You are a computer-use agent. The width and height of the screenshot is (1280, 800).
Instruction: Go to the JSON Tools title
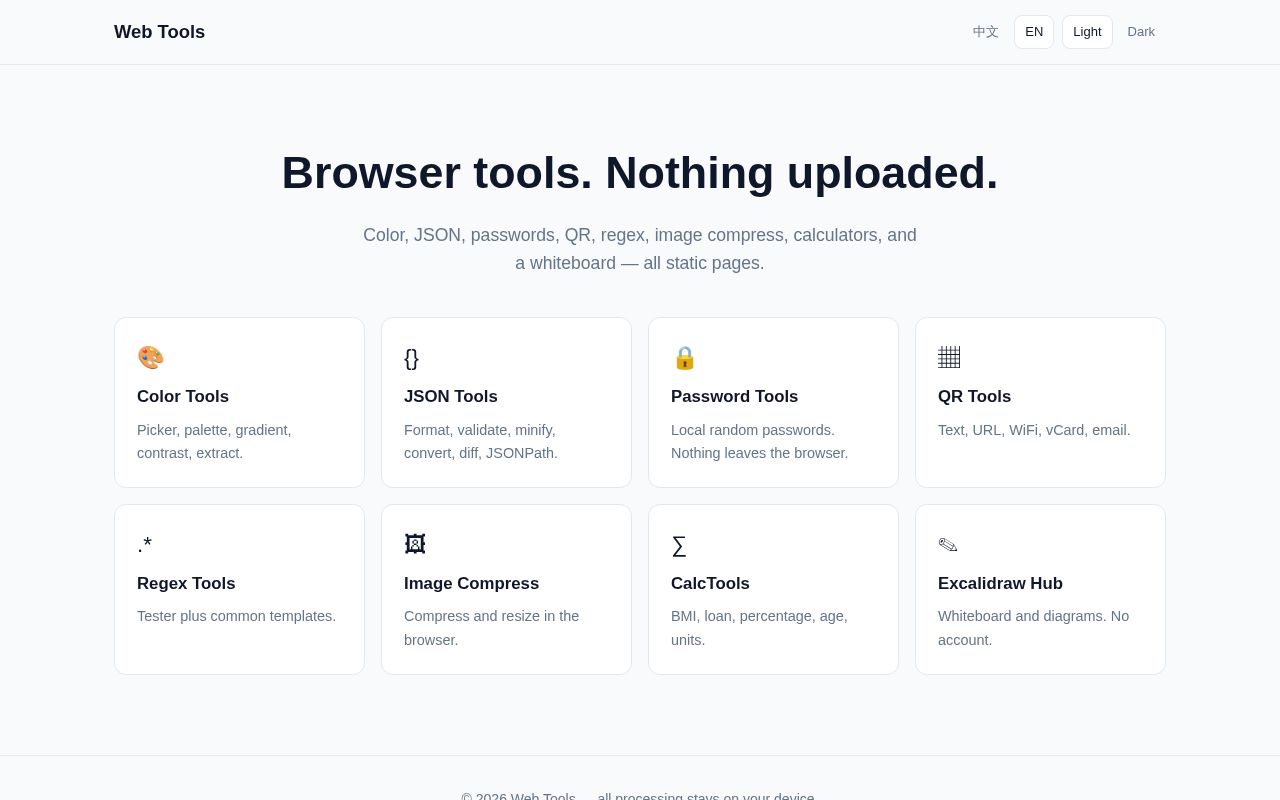(x=451, y=397)
